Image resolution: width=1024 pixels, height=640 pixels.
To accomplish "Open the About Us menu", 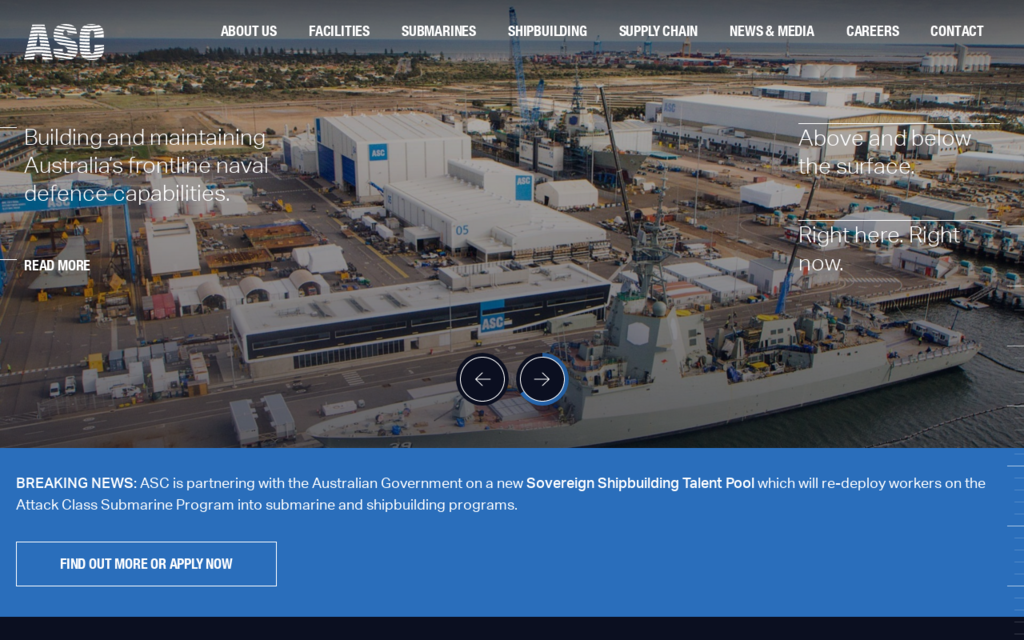I will coord(248,31).
